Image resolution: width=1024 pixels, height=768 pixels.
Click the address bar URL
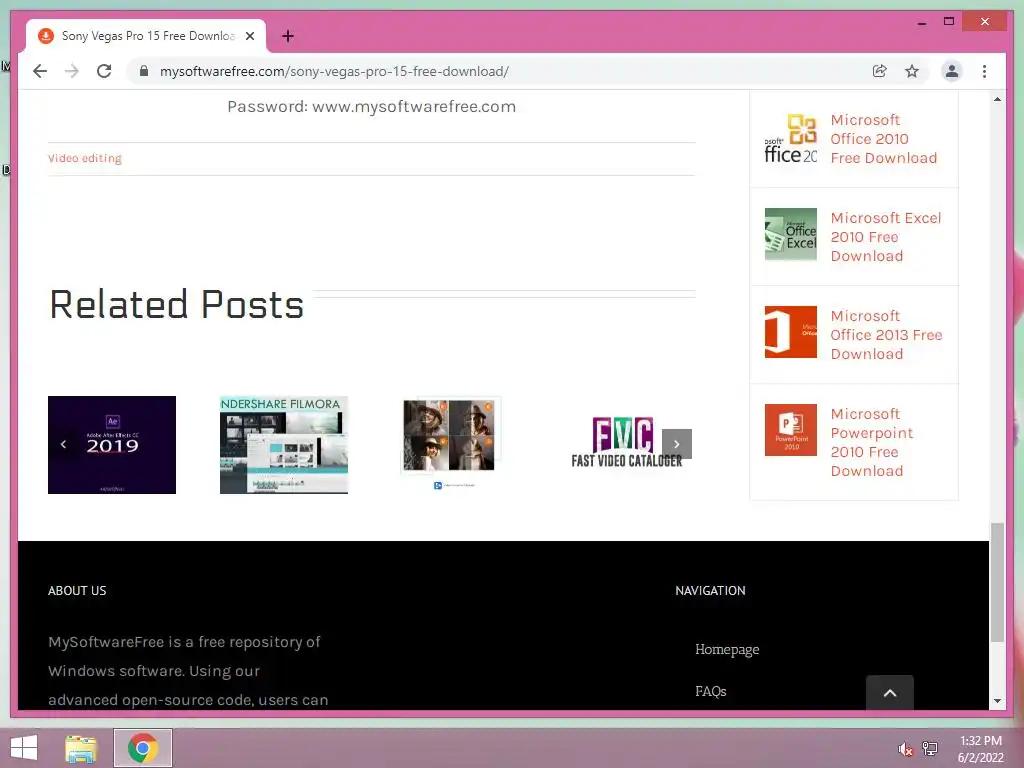point(334,71)
